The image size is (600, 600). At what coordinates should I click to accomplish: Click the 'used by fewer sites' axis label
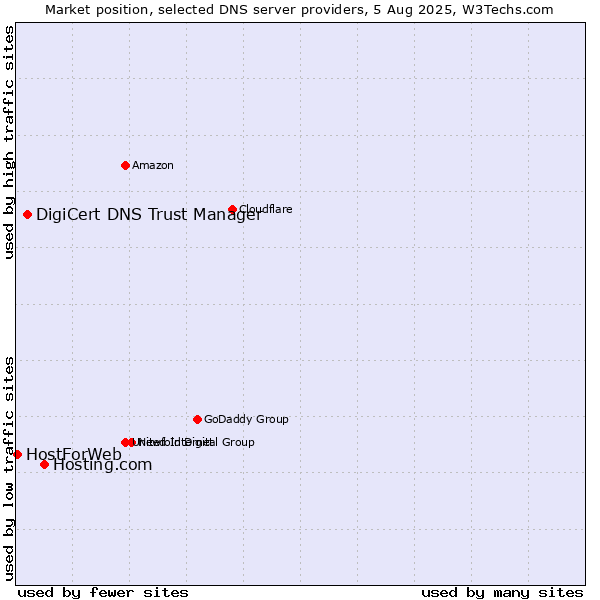103,592
